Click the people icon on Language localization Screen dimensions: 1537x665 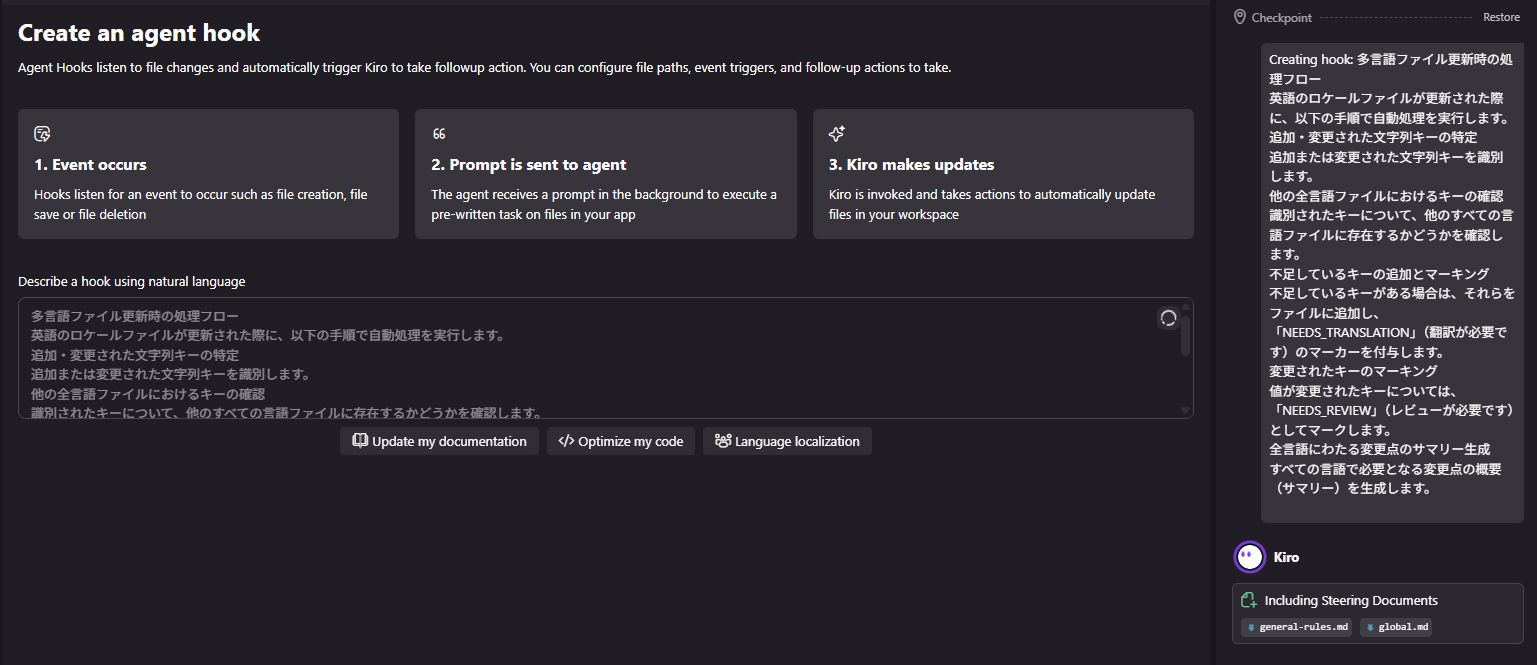tap(722, 441)
